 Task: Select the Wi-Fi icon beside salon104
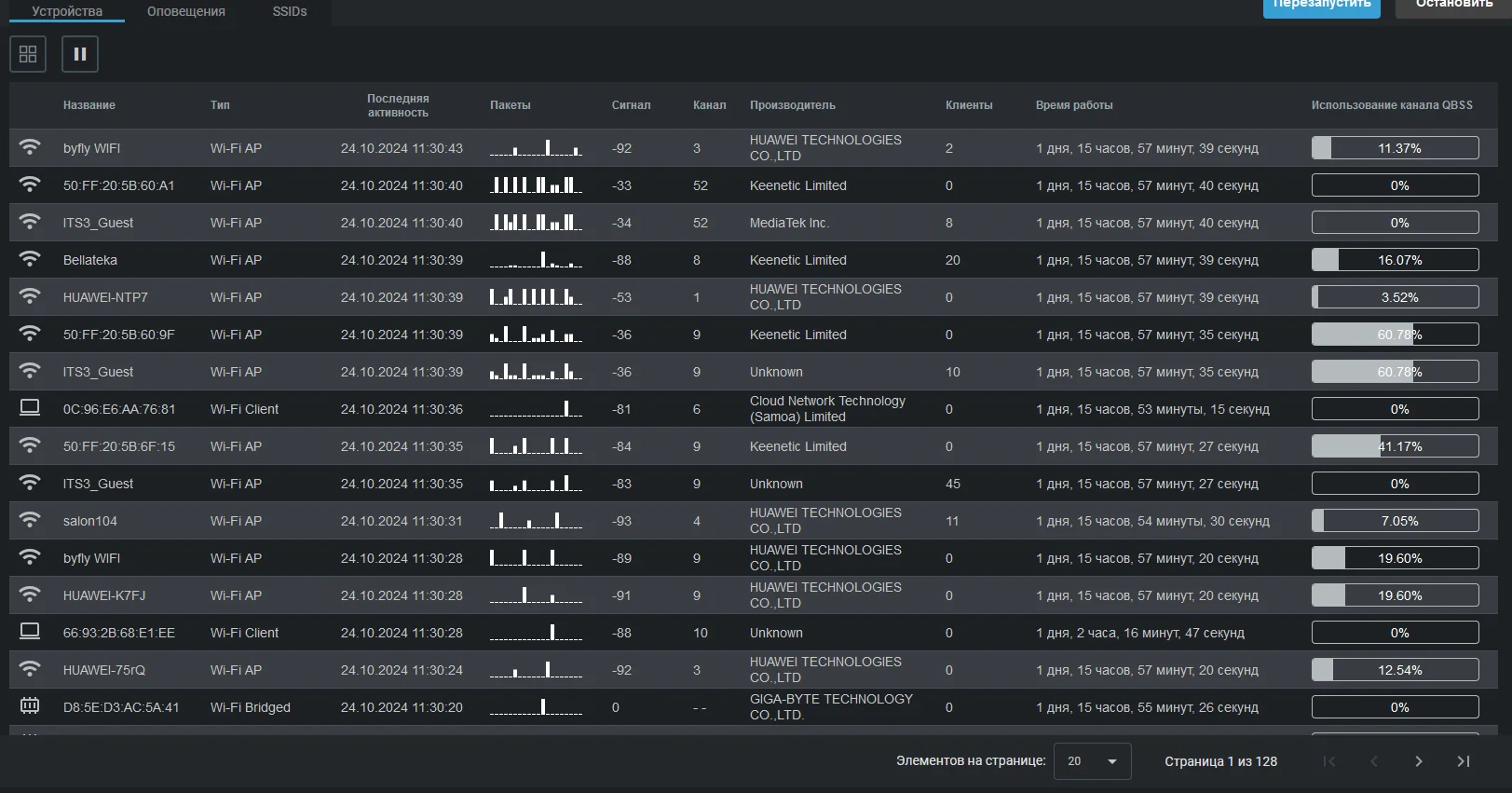[x=30, y=520]
